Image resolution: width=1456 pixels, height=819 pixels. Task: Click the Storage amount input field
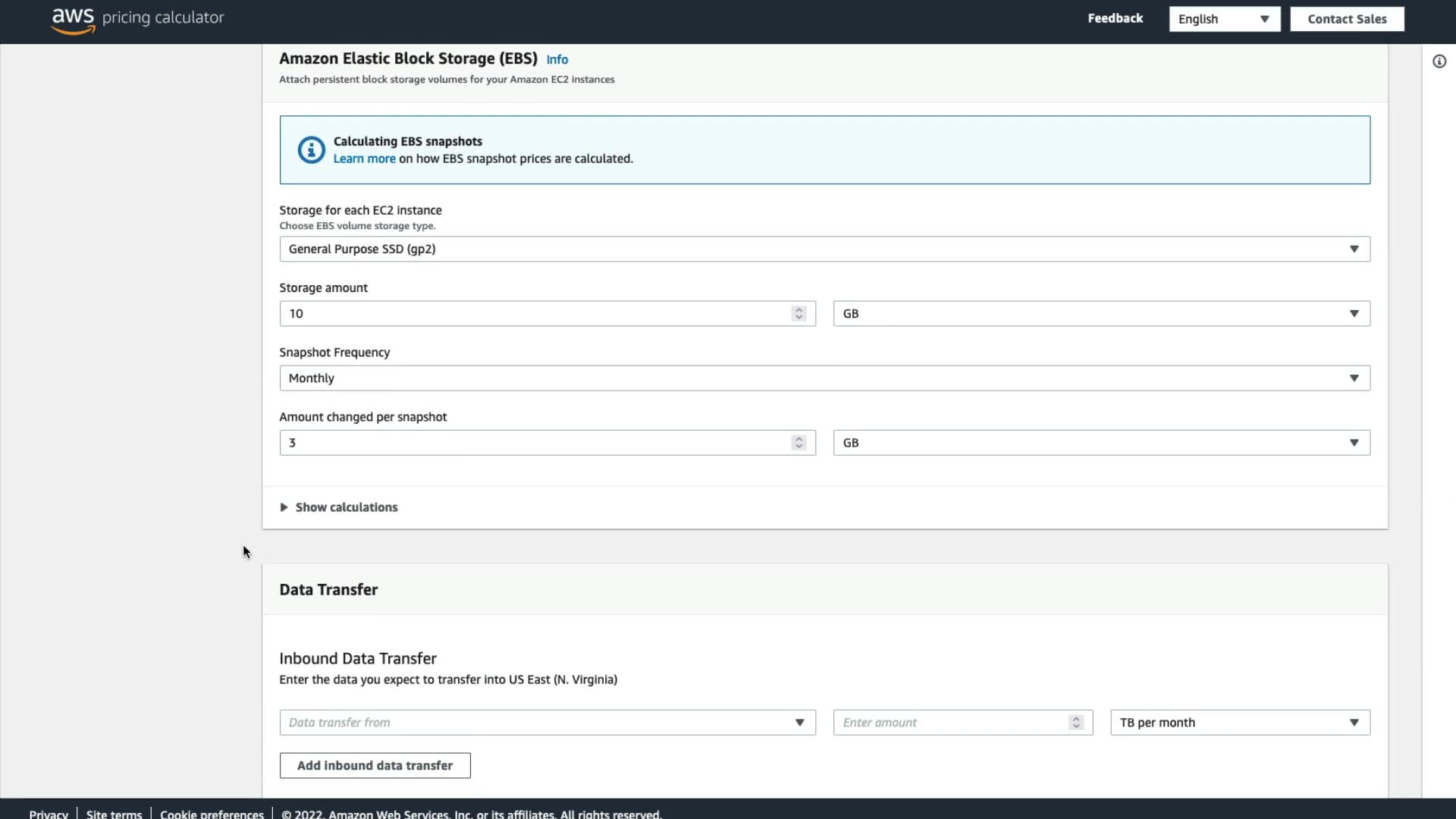[x=531, y=314]
